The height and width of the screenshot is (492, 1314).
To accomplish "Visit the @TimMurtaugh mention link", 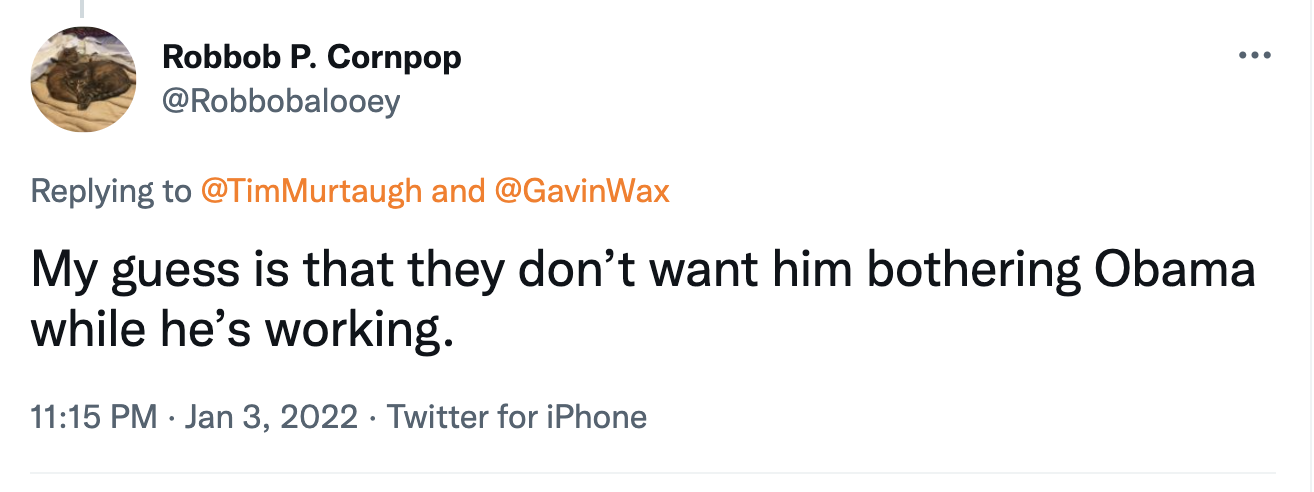I will click(x=311, y=191).
